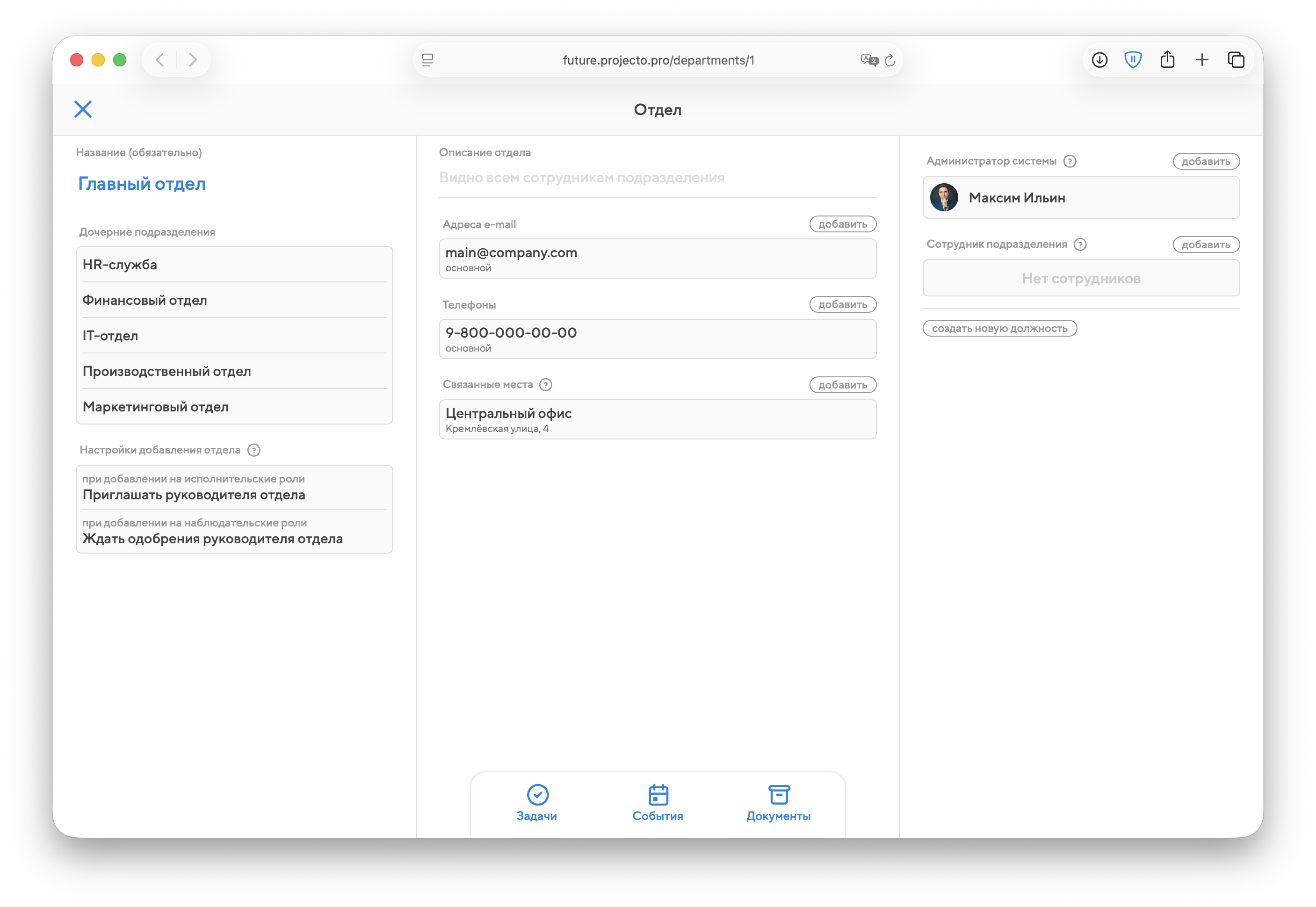Screen dimensions: 1316x907
Task: Open the События calendar icon
Action: (x=658, y=794)
